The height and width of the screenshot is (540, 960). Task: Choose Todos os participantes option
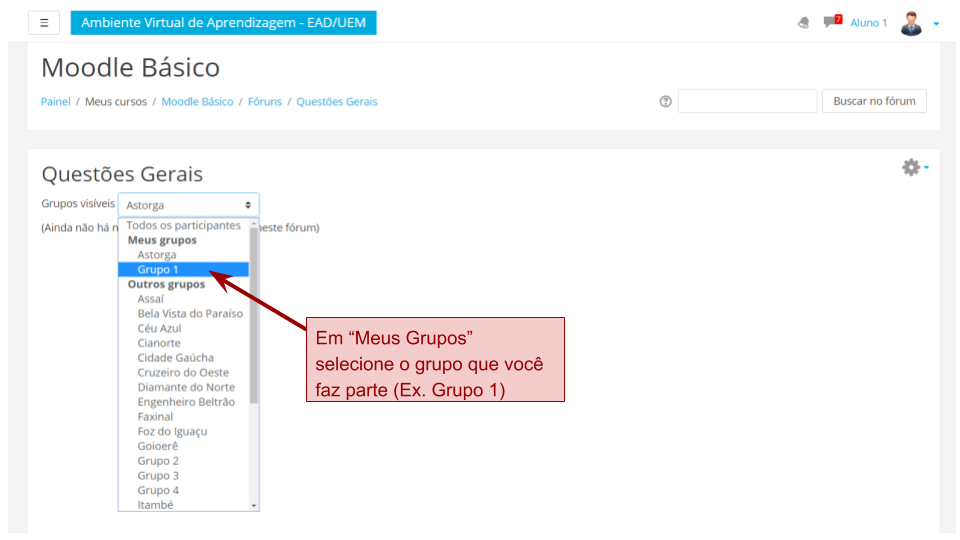click(x=176, y=226)
